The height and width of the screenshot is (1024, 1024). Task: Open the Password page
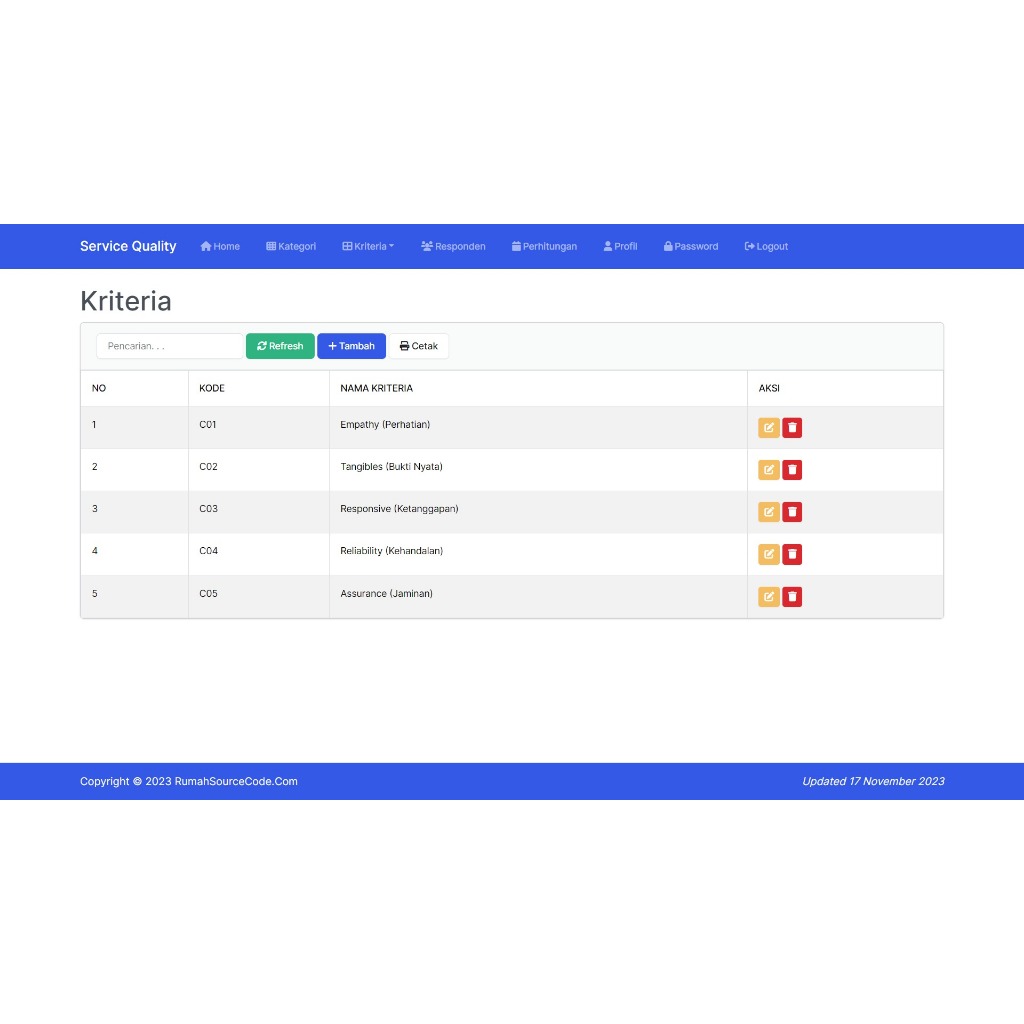(x=691, y=246)
